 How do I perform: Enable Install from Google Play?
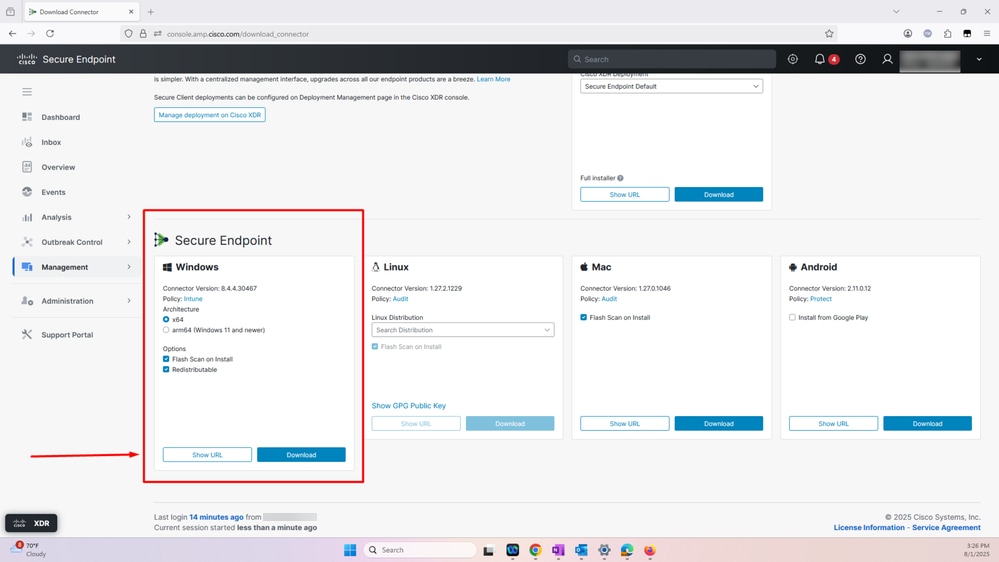click(793, 317)
